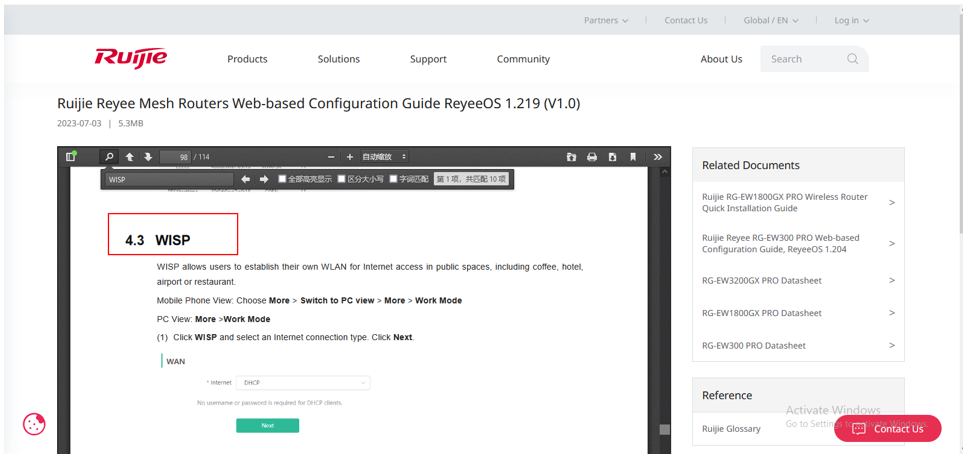Viewport: 963px width, 459px height.
Task: Open the Contact Us top link
Action: (686, 20)
